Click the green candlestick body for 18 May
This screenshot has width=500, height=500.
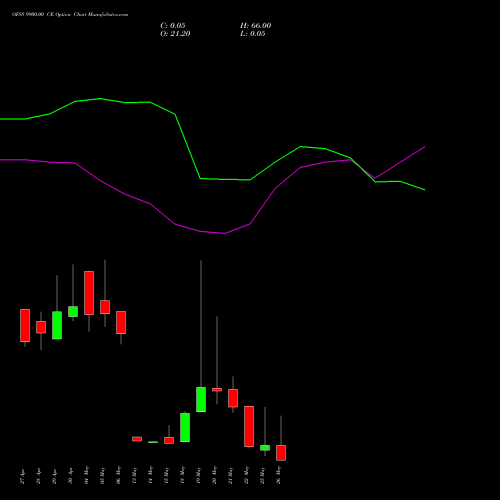click(185, 428)
